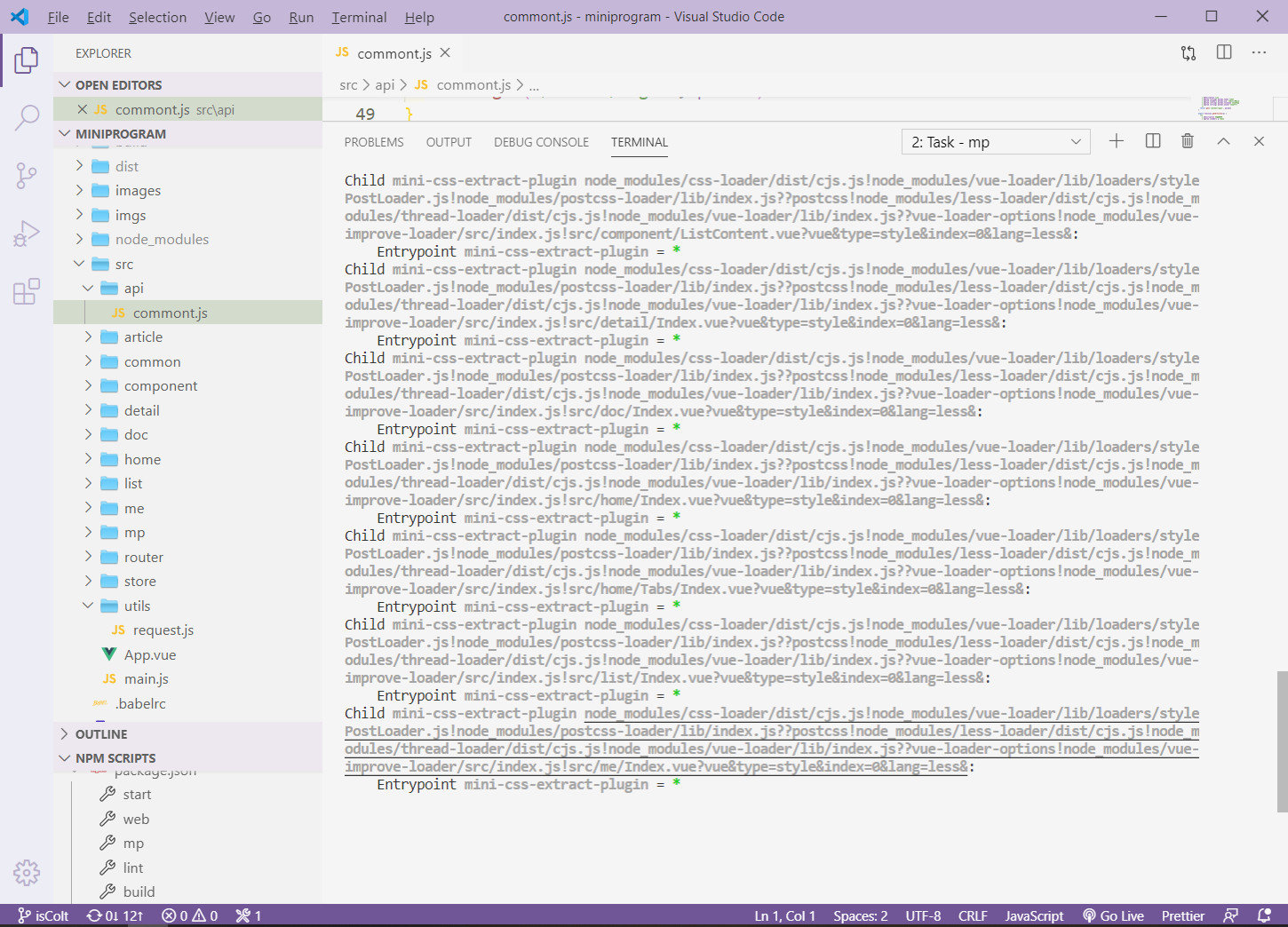Close commont.js in Open Editors list
This screenshot has height=927, width=1288.
(x=82, y=109)
